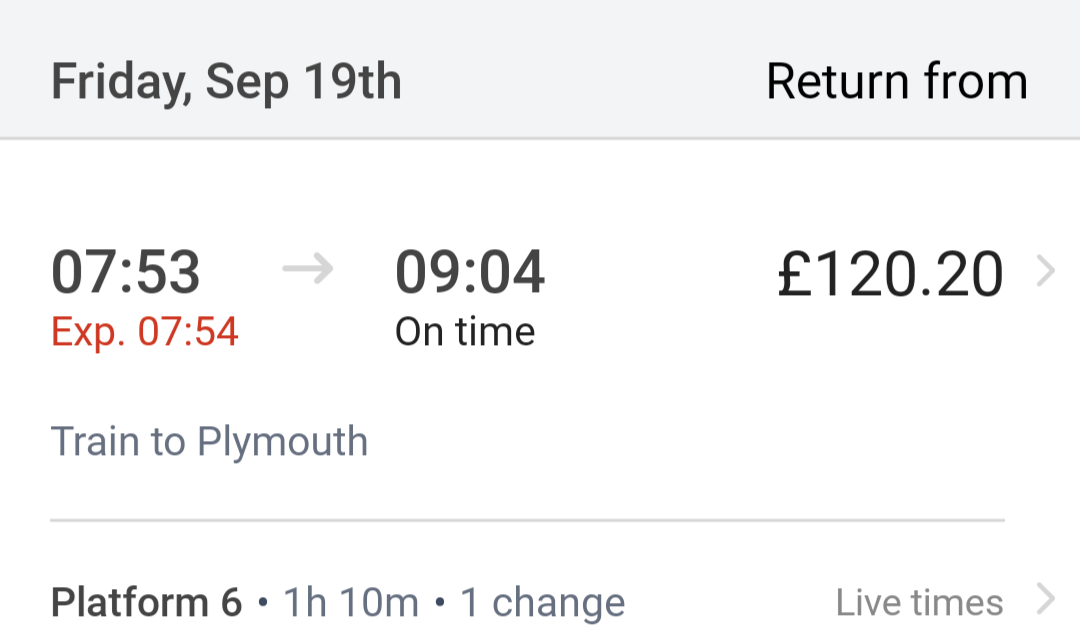Screen dimensions: 1080x643
Task: Click the arrow between departure and arrival times
Action: (307, 271)
